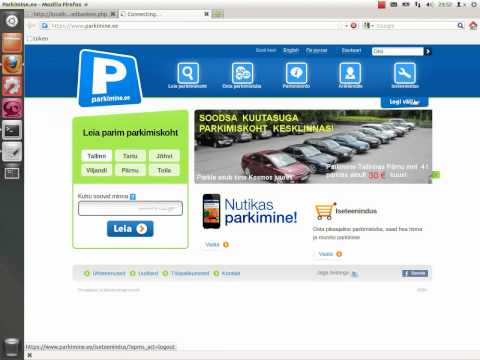Switch site language to Russian
This screenshot has height=360, width=480.
point(317,50)
